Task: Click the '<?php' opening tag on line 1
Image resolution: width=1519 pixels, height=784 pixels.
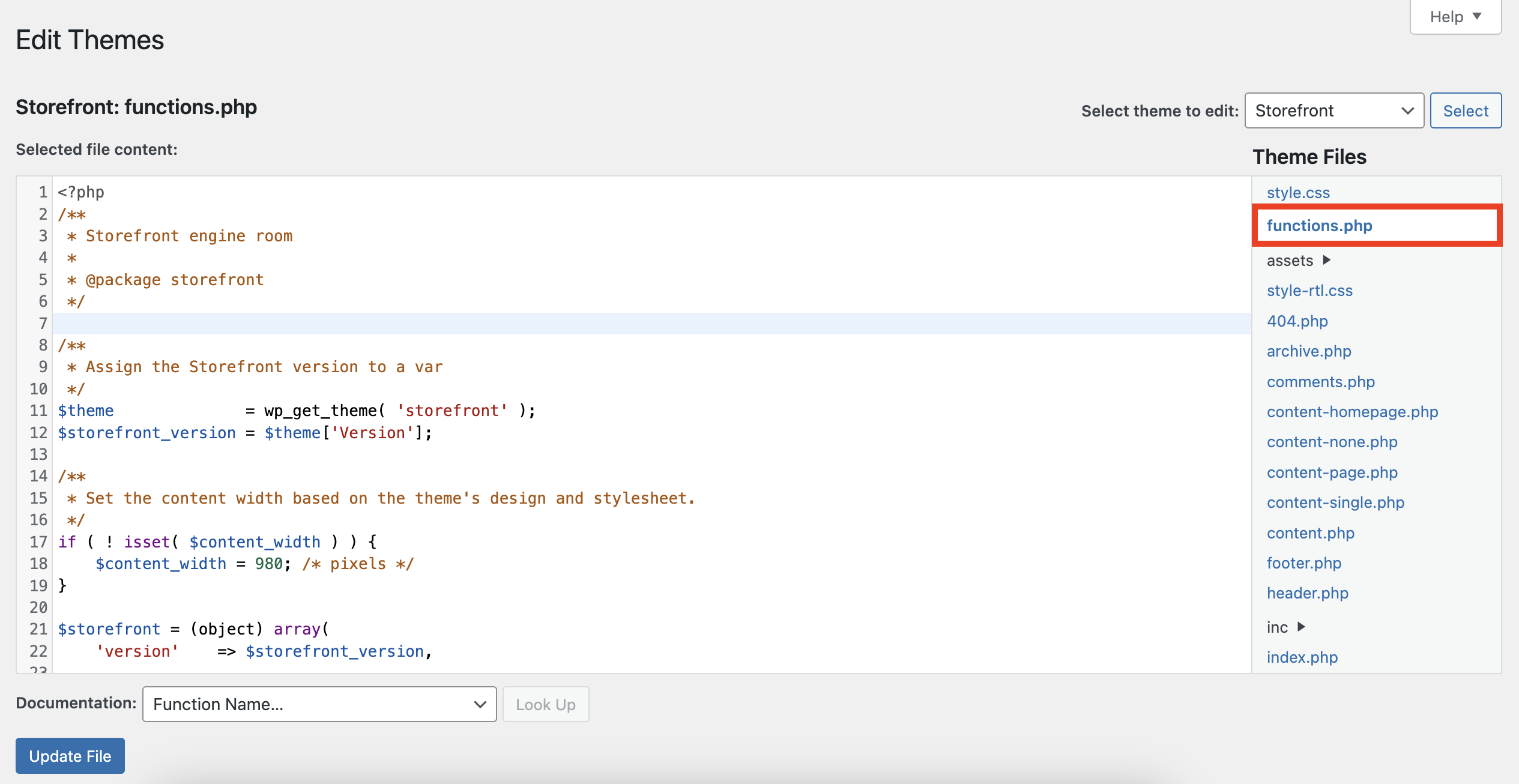Action: (x=81, y=192)
